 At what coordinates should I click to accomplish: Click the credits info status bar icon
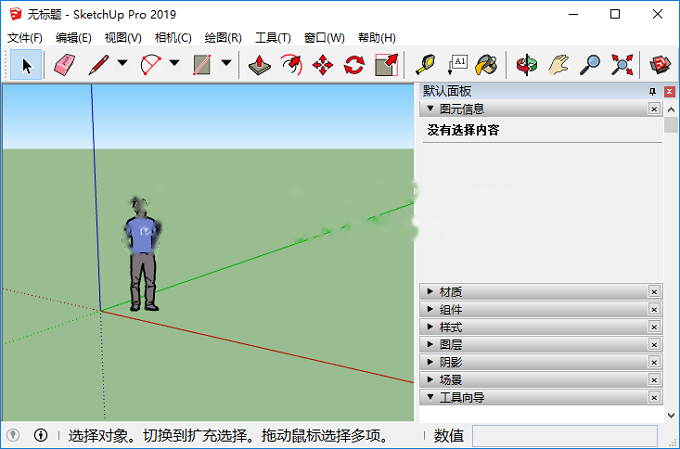(41, 435)
